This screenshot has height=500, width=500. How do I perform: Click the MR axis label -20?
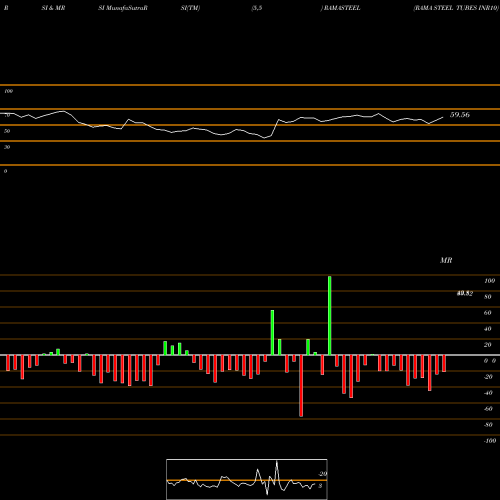pos(488,377)
